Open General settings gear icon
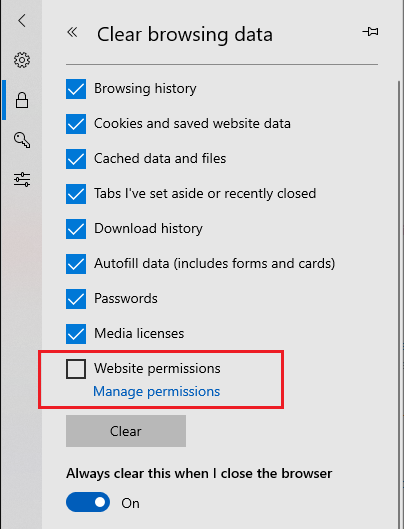This screenshot has height=529, width=404. (22, 60)
